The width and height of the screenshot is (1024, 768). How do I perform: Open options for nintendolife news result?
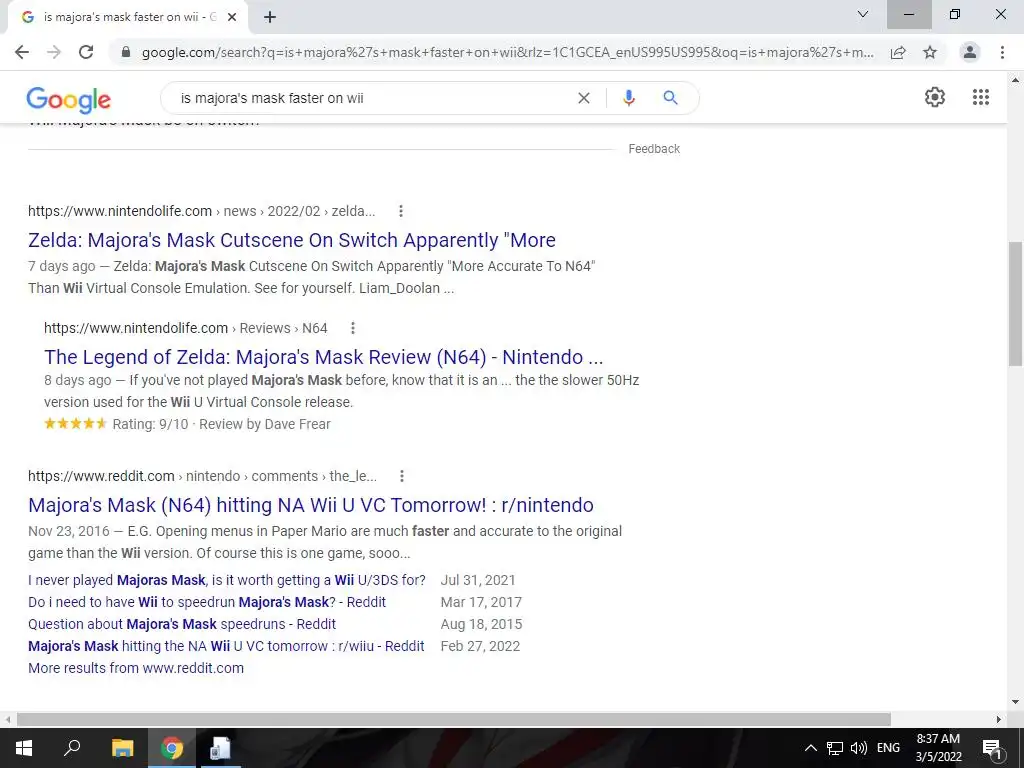(x=401, y=211)
